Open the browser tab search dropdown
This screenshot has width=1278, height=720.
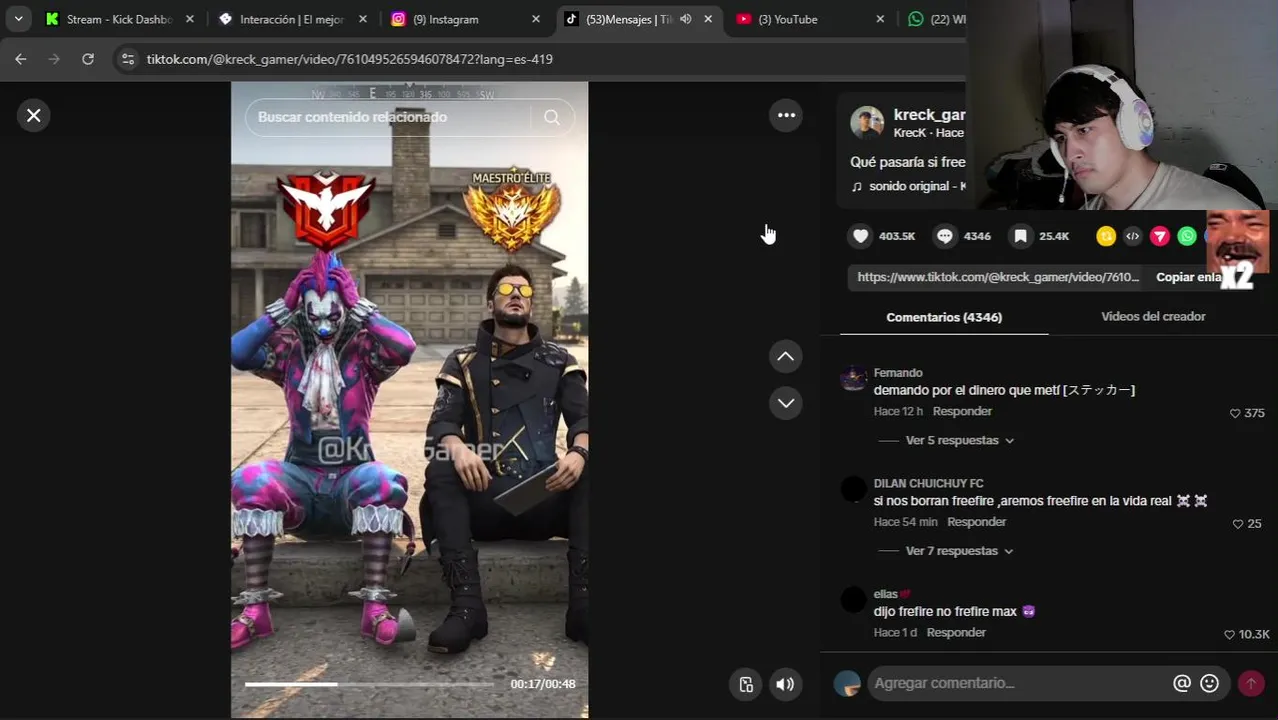(x=18, y=19)
